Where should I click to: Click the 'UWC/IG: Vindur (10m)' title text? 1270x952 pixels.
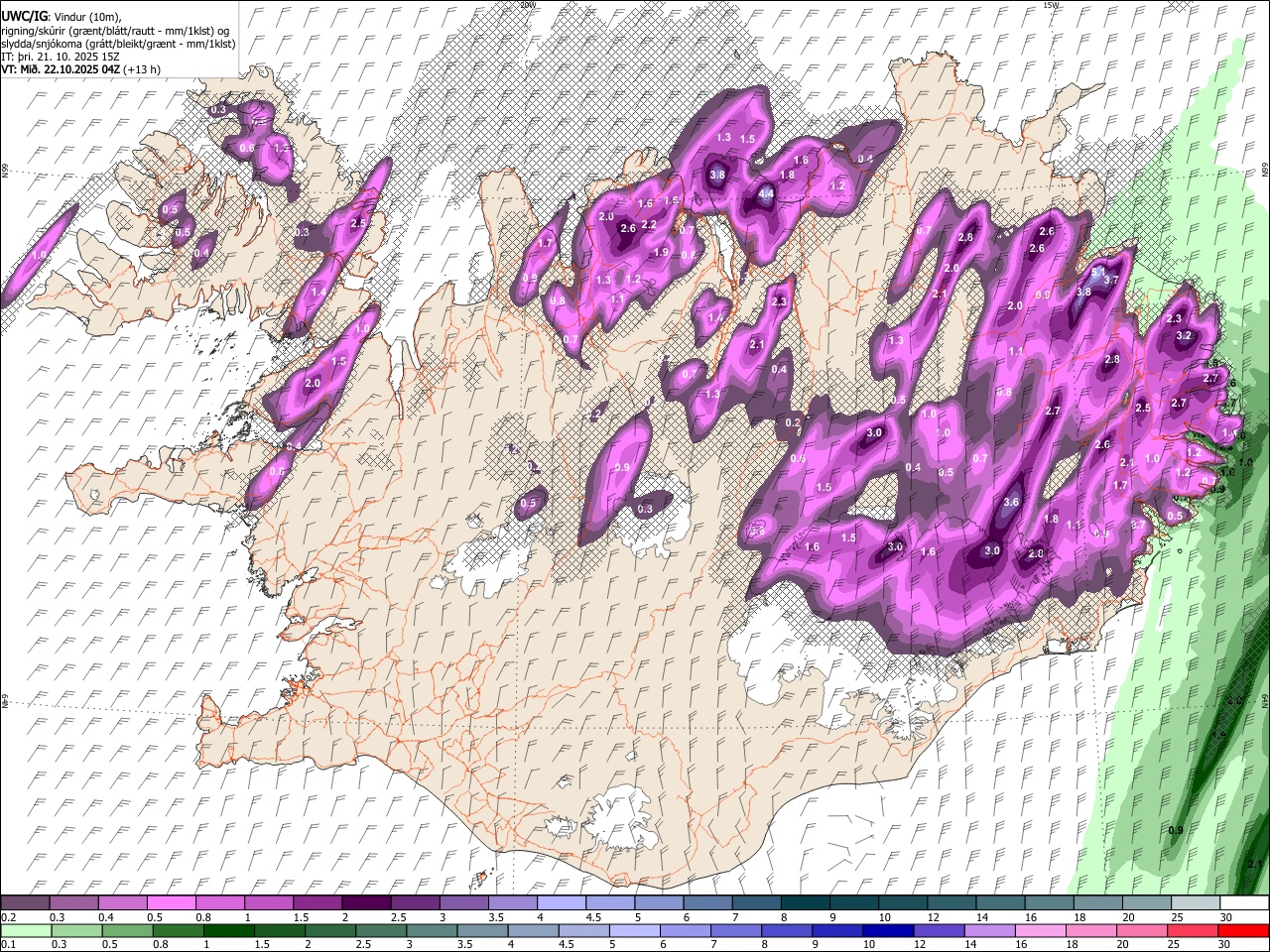pos(62,16)
